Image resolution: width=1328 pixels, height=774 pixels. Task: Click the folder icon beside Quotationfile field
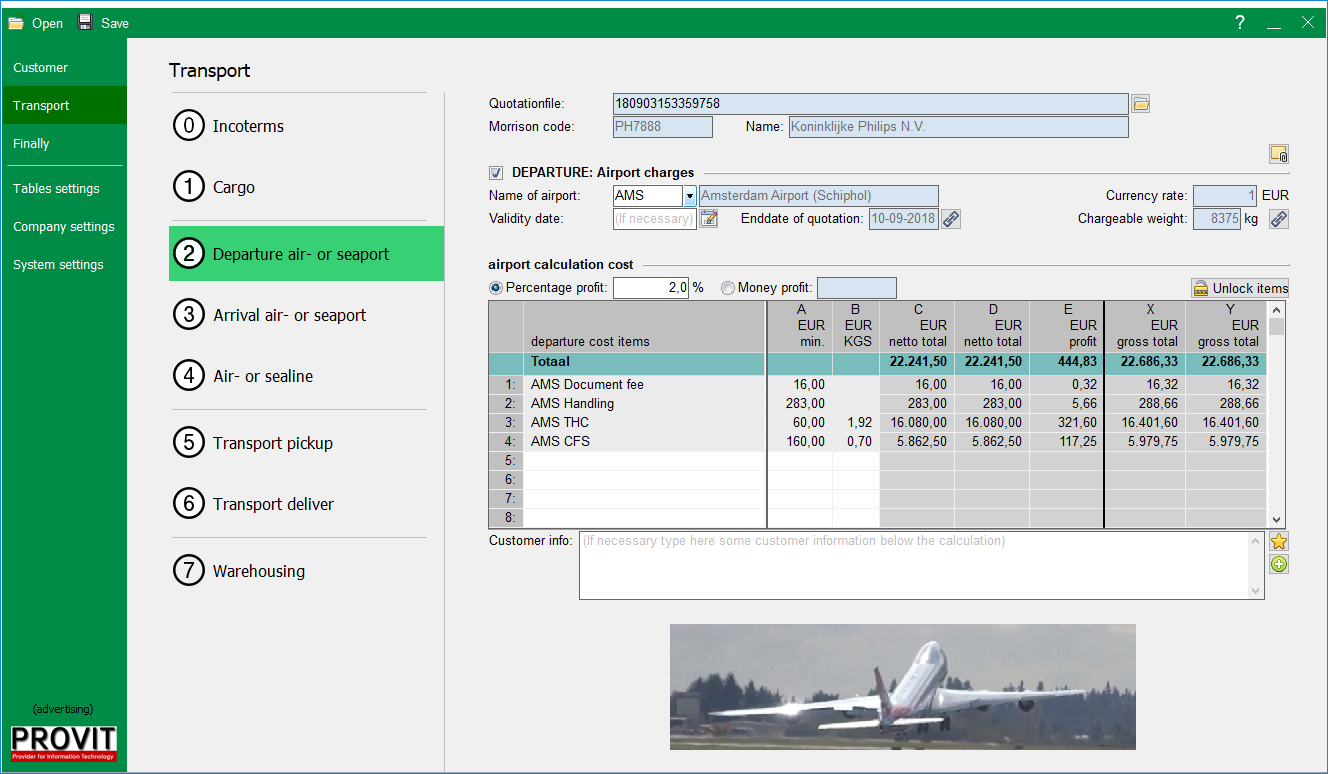[x=1141, y=103]
